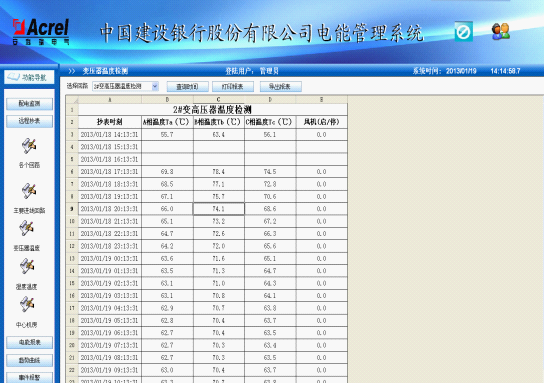544x383 pixels.
Task: Click the 查询时间 button
Action: tap(187, 86)
